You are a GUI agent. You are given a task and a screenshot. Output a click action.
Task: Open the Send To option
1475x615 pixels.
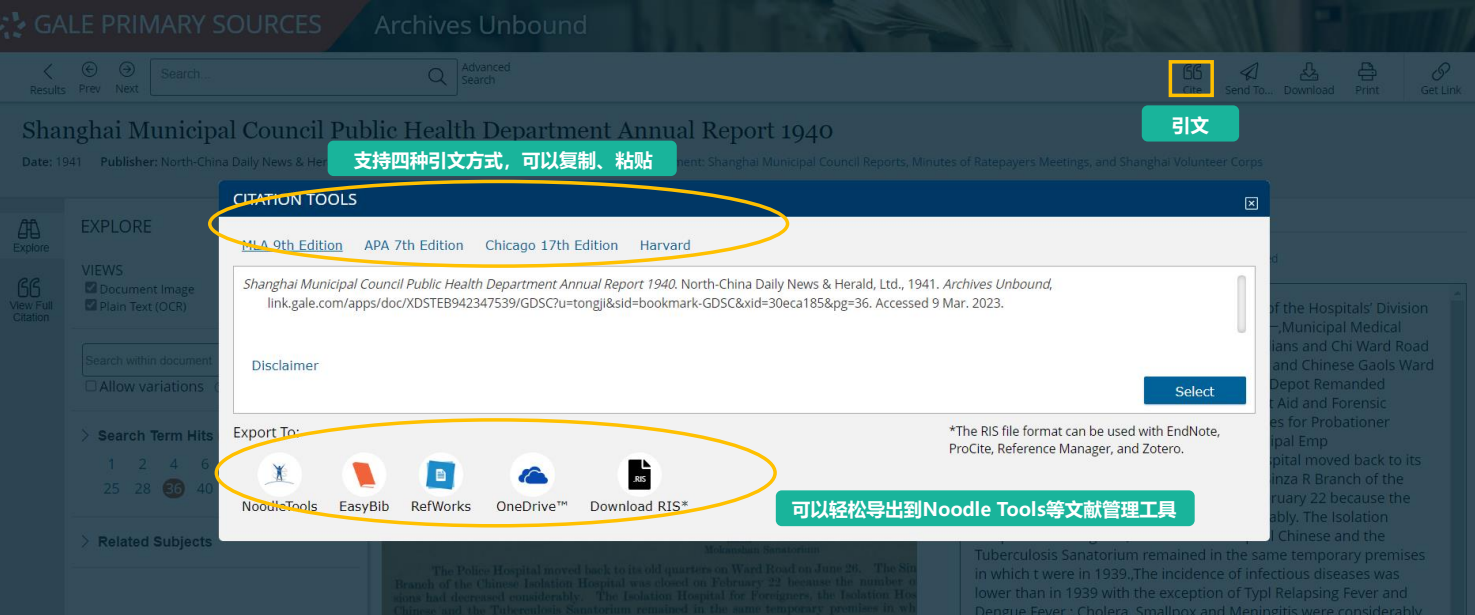(1248, 78)
